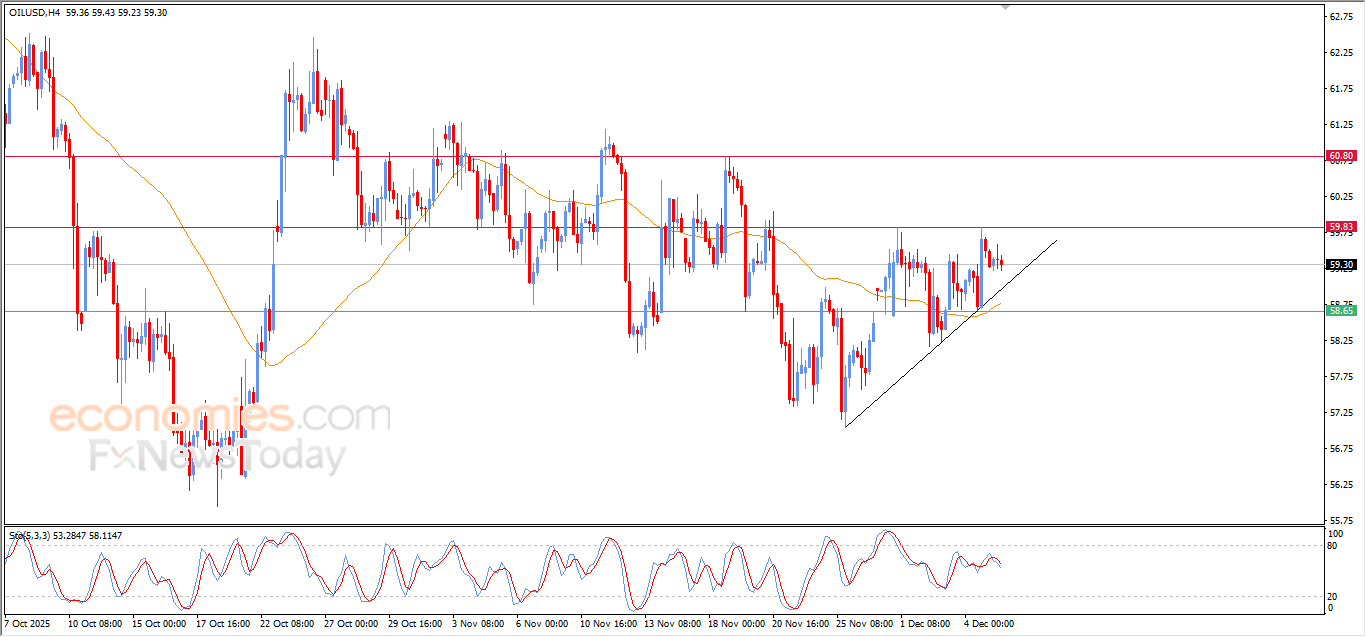Click the 10 Oct 08:00 time label
1366x637 pixels.
[96, 623]
